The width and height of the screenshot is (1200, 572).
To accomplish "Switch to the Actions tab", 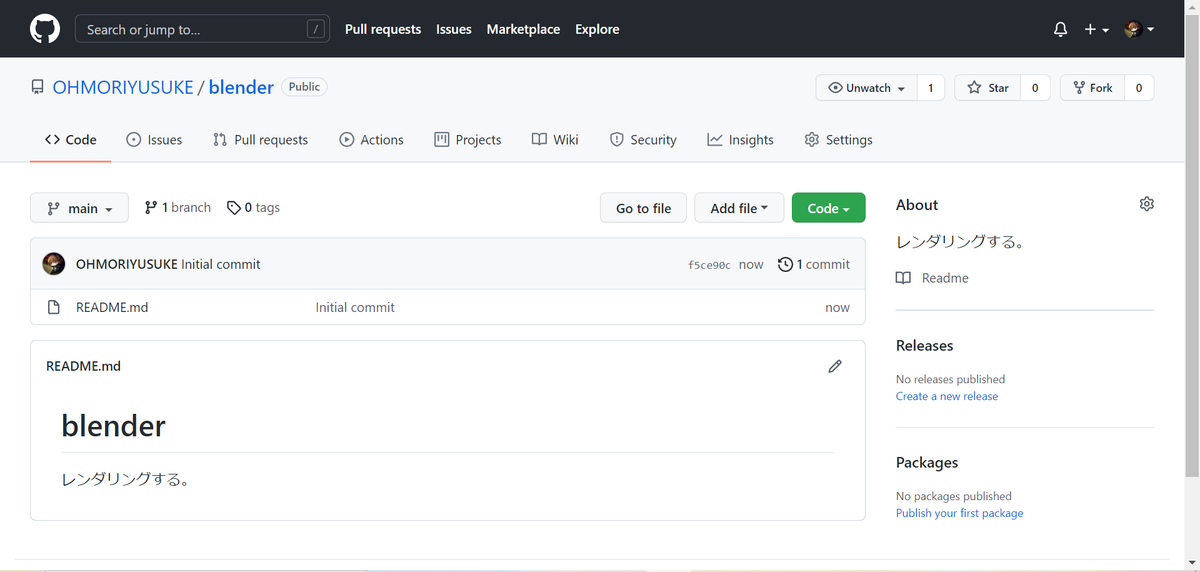I will (x=371, y=140).
